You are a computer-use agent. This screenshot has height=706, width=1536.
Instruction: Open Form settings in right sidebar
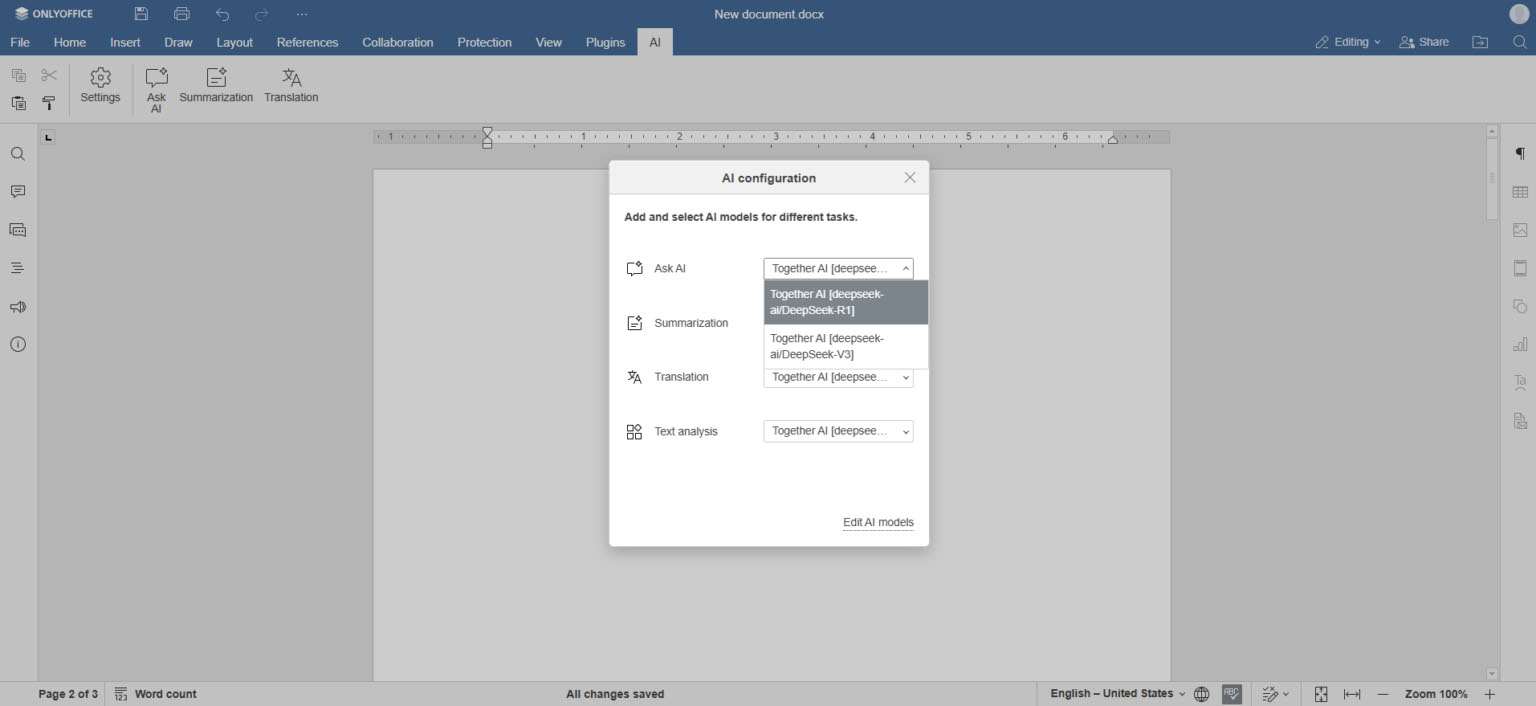pos(1520,420)
